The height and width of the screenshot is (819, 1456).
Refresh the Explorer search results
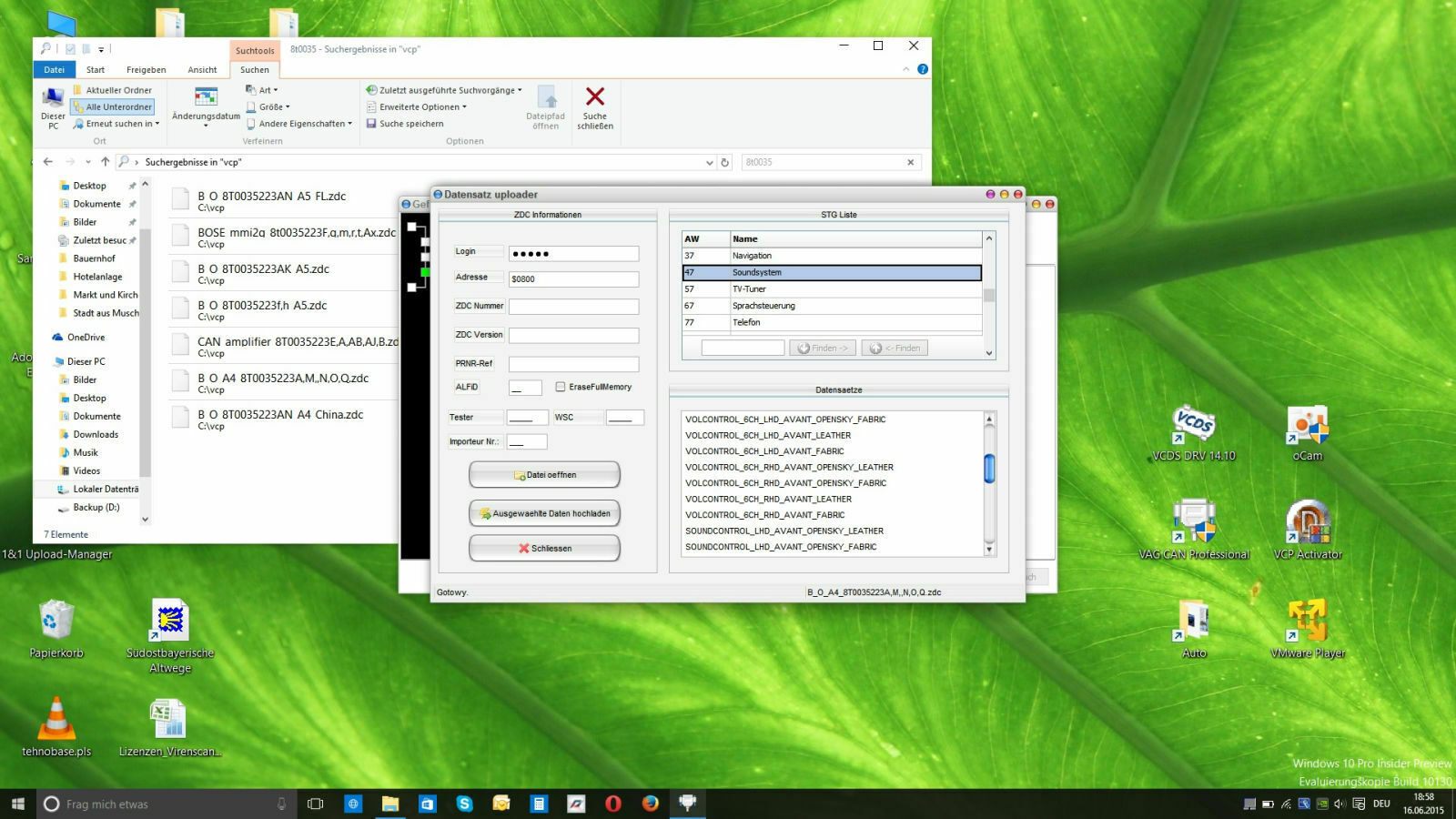coord(725,162)
